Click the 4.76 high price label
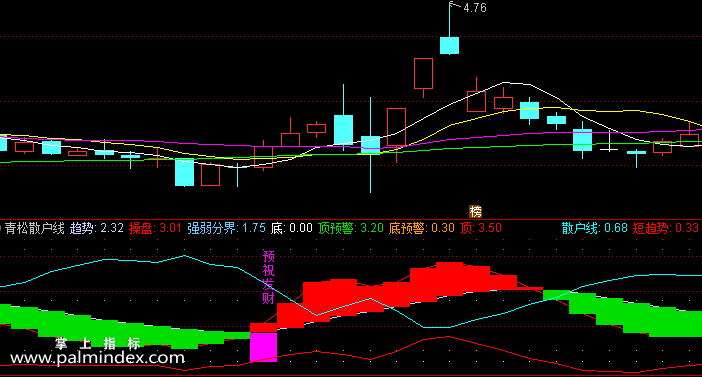This screenshot has height=377, width=702. pos(475,8)
